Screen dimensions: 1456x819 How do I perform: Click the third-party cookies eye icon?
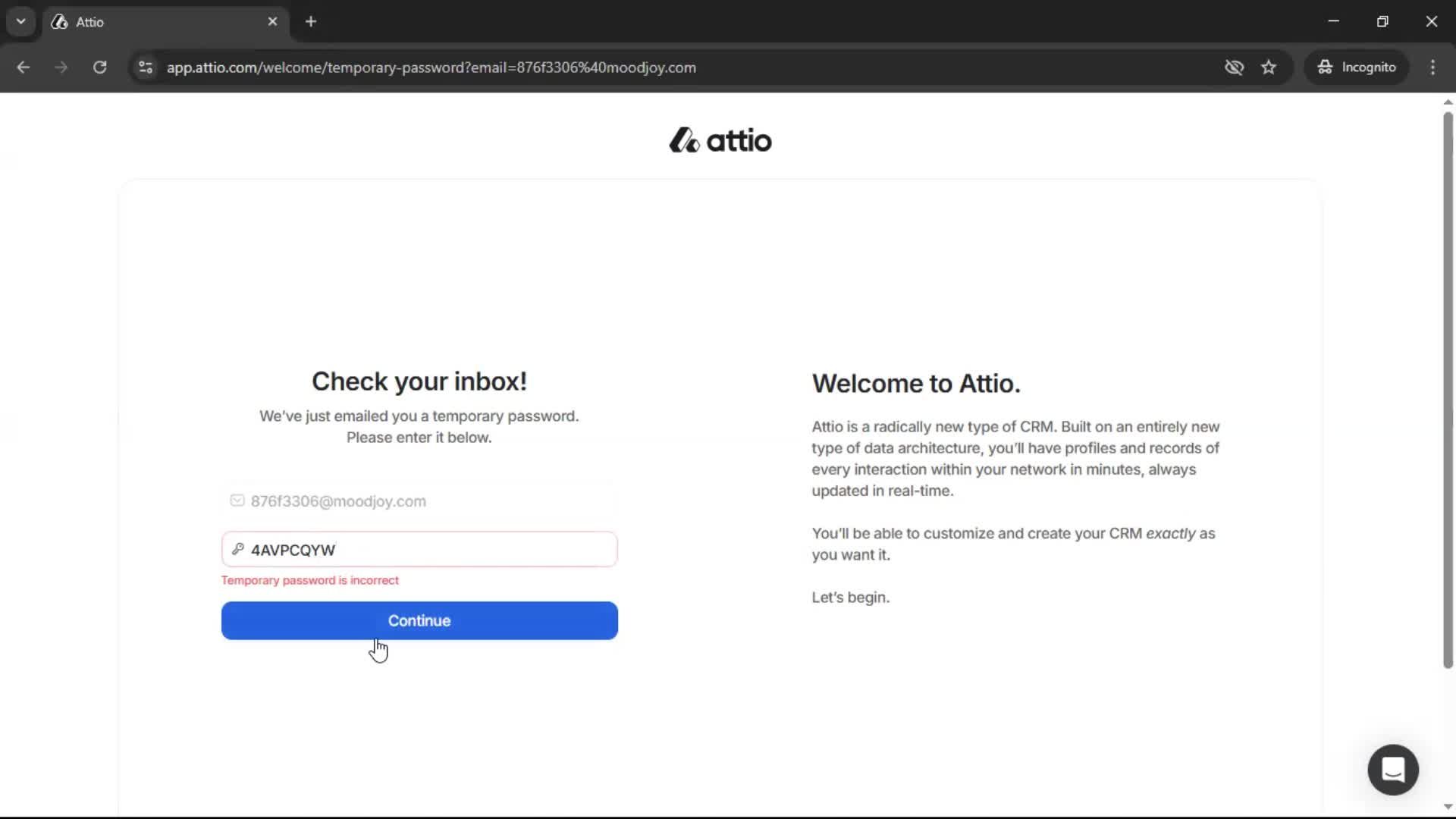1235,67
